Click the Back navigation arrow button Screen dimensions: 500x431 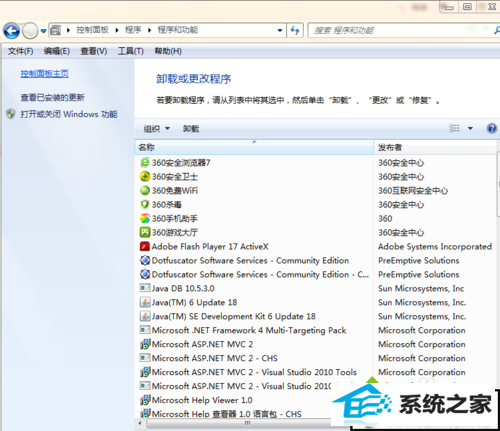[12, 31]
